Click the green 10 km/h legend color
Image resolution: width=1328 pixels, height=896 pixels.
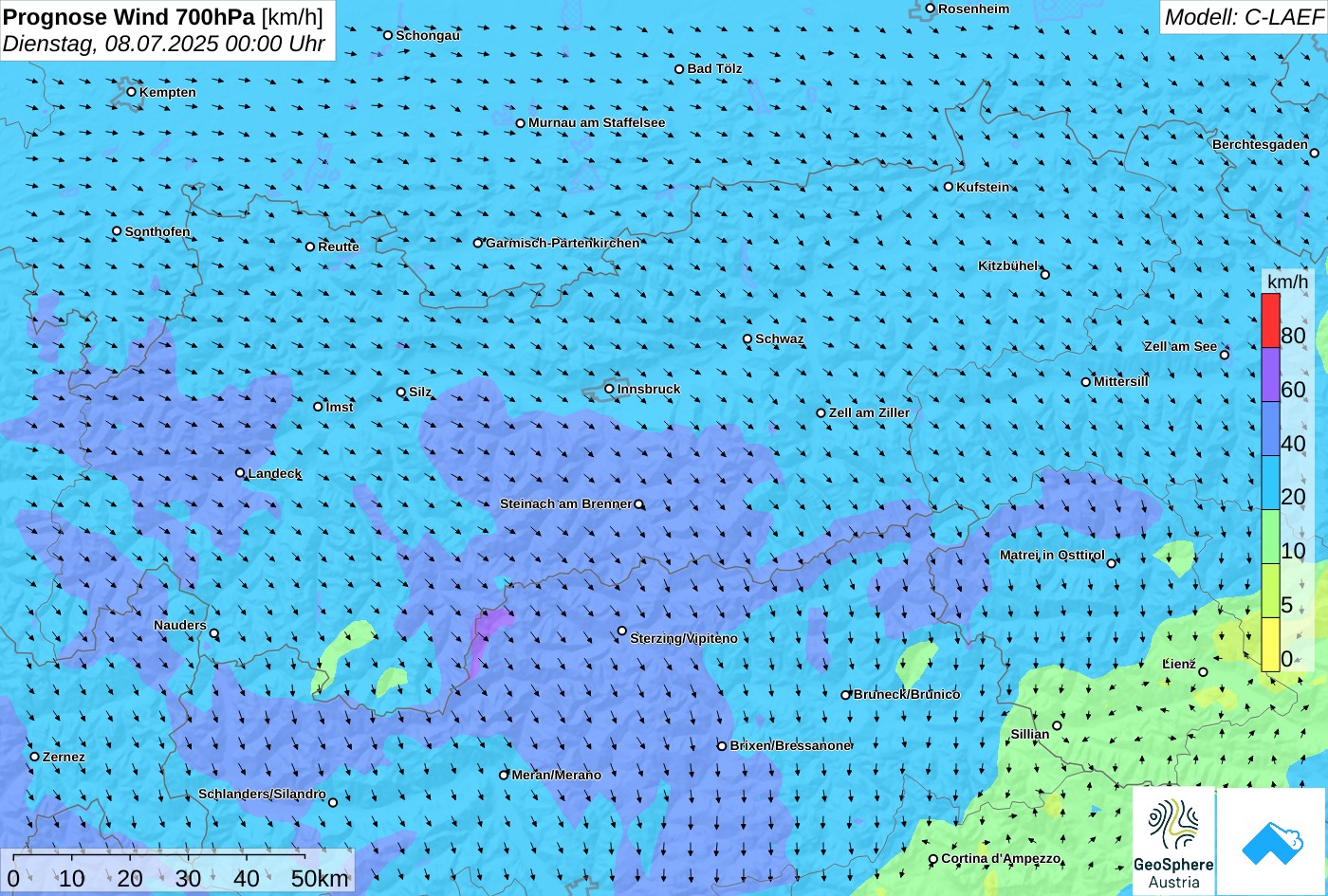[x=1270, y=537]
